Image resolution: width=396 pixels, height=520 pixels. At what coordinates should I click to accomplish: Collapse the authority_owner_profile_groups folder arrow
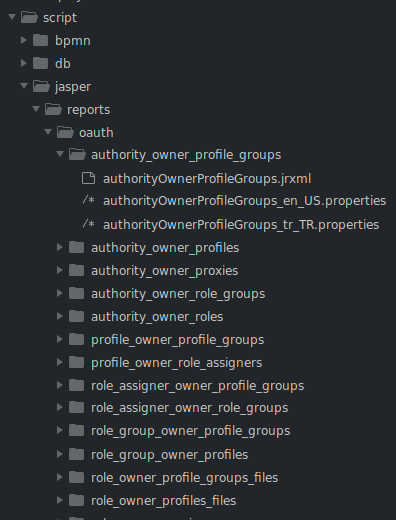(x=60, y=154)
